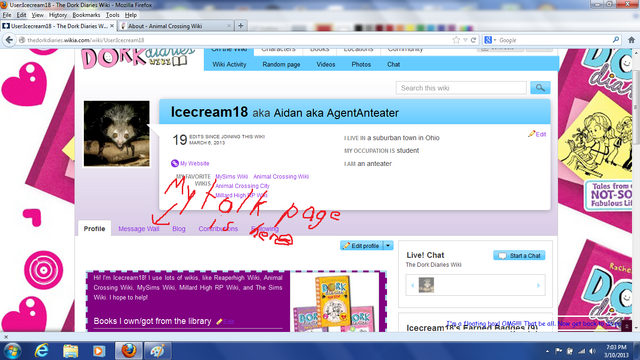Click the My Website globe icon
Image resolution: width=640 pixels, height=360 pixels.
tap(175, 163)
